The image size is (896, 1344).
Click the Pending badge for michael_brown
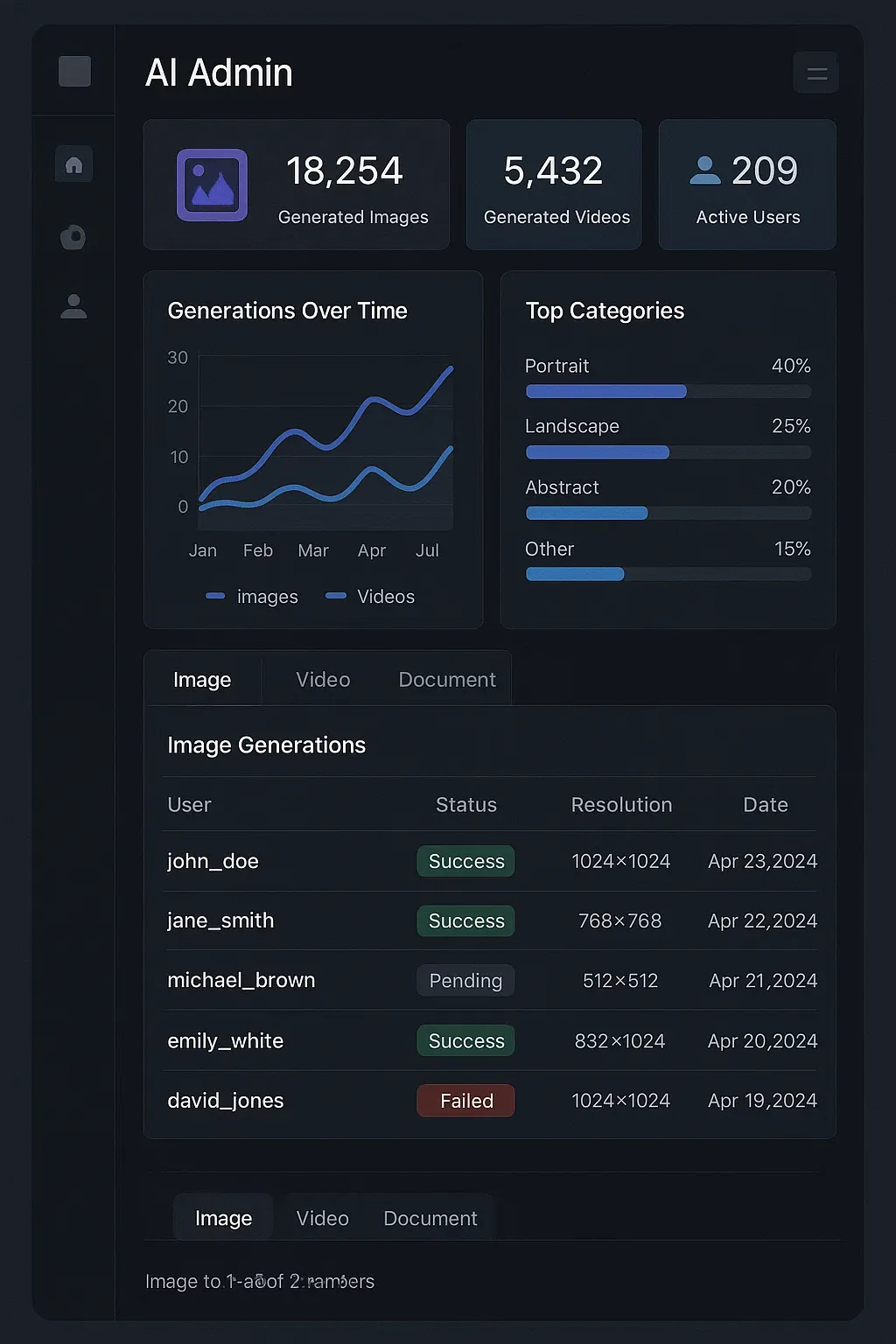point(465,981)
